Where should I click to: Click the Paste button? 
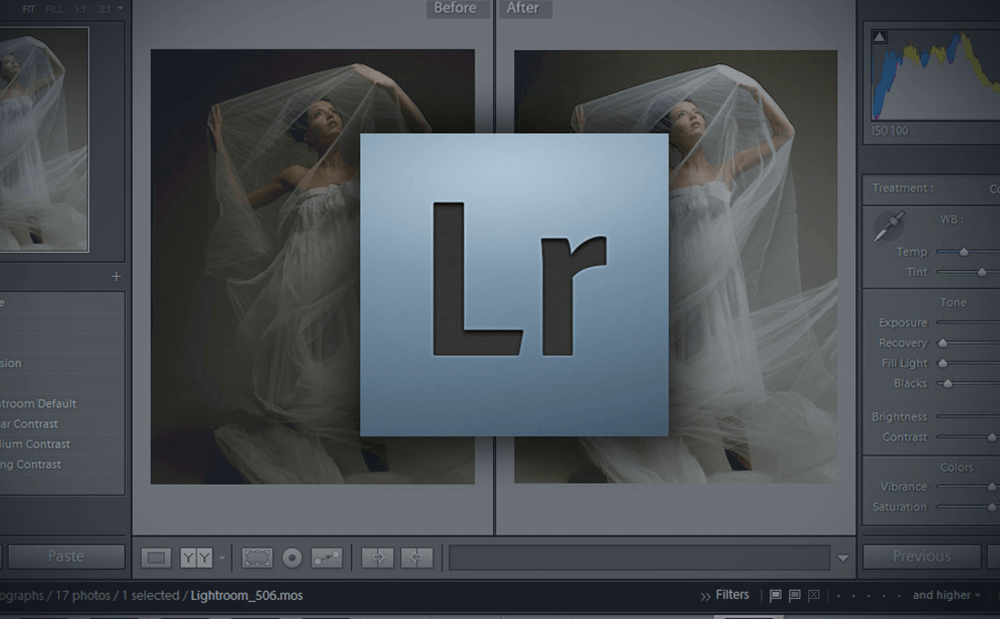(66, 557)
